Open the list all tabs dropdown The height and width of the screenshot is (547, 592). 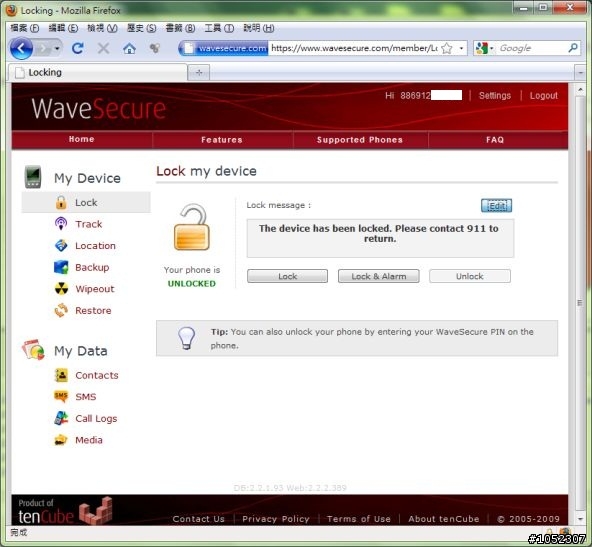pyautogui.click(x=580, y=72)
